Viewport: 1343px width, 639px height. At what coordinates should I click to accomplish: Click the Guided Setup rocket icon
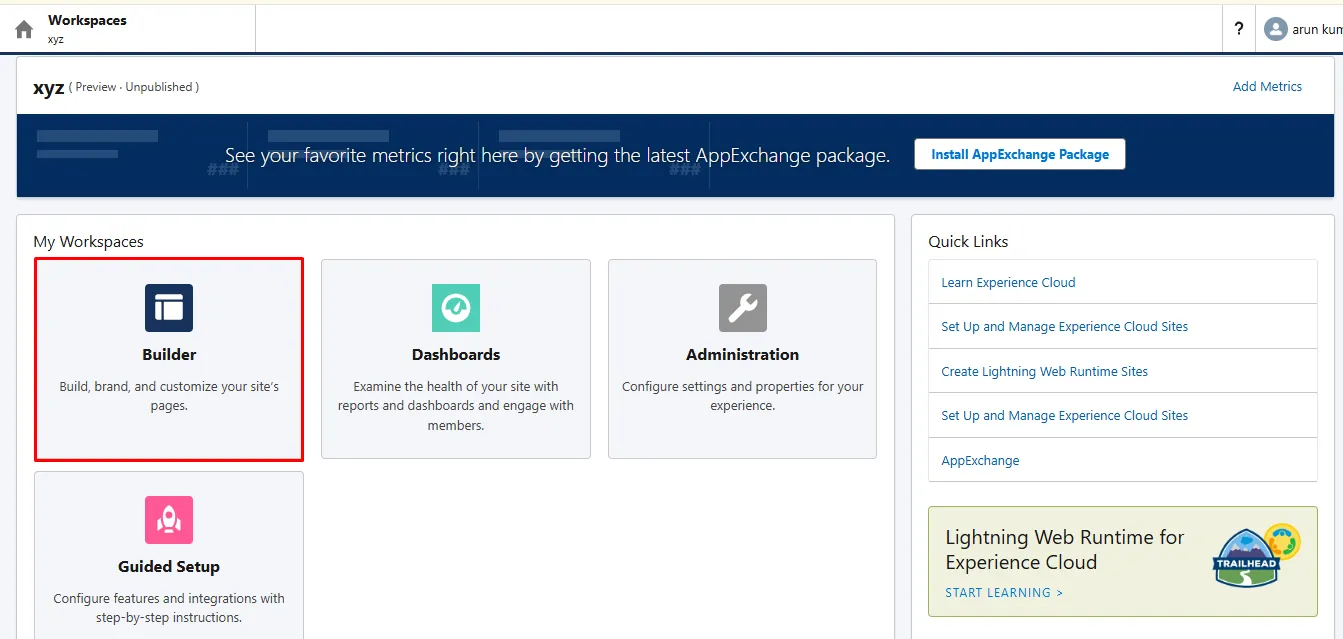pos(169,520)
